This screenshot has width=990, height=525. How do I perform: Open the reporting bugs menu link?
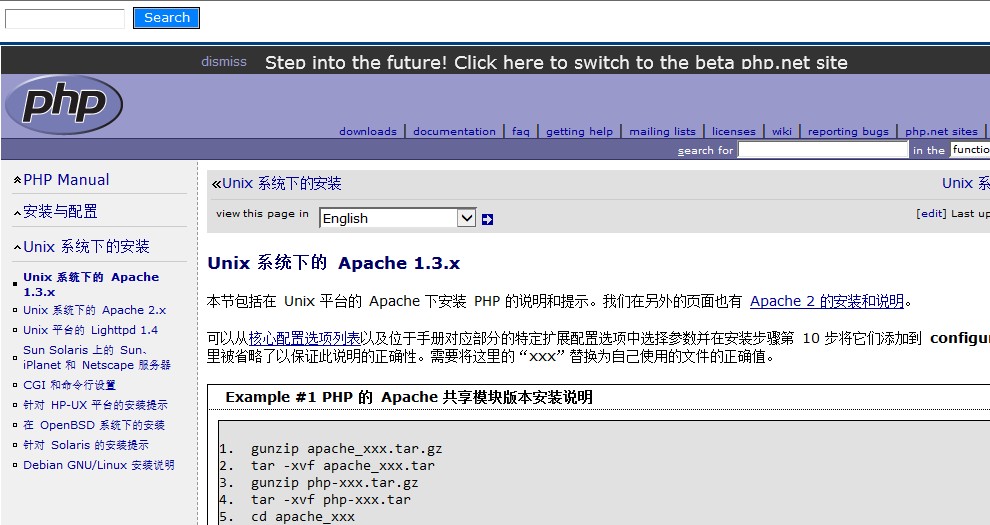click(848, 131)
